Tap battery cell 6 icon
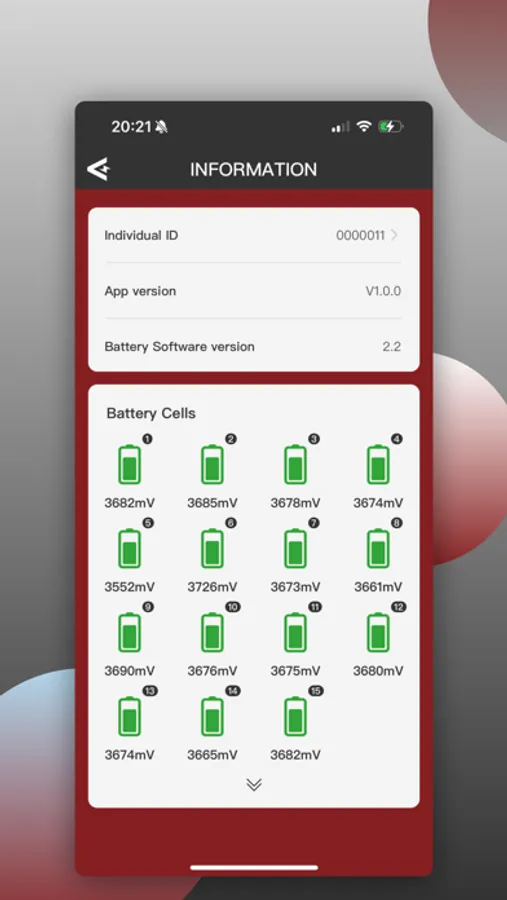507x900 pixels. tap(212, 548)
